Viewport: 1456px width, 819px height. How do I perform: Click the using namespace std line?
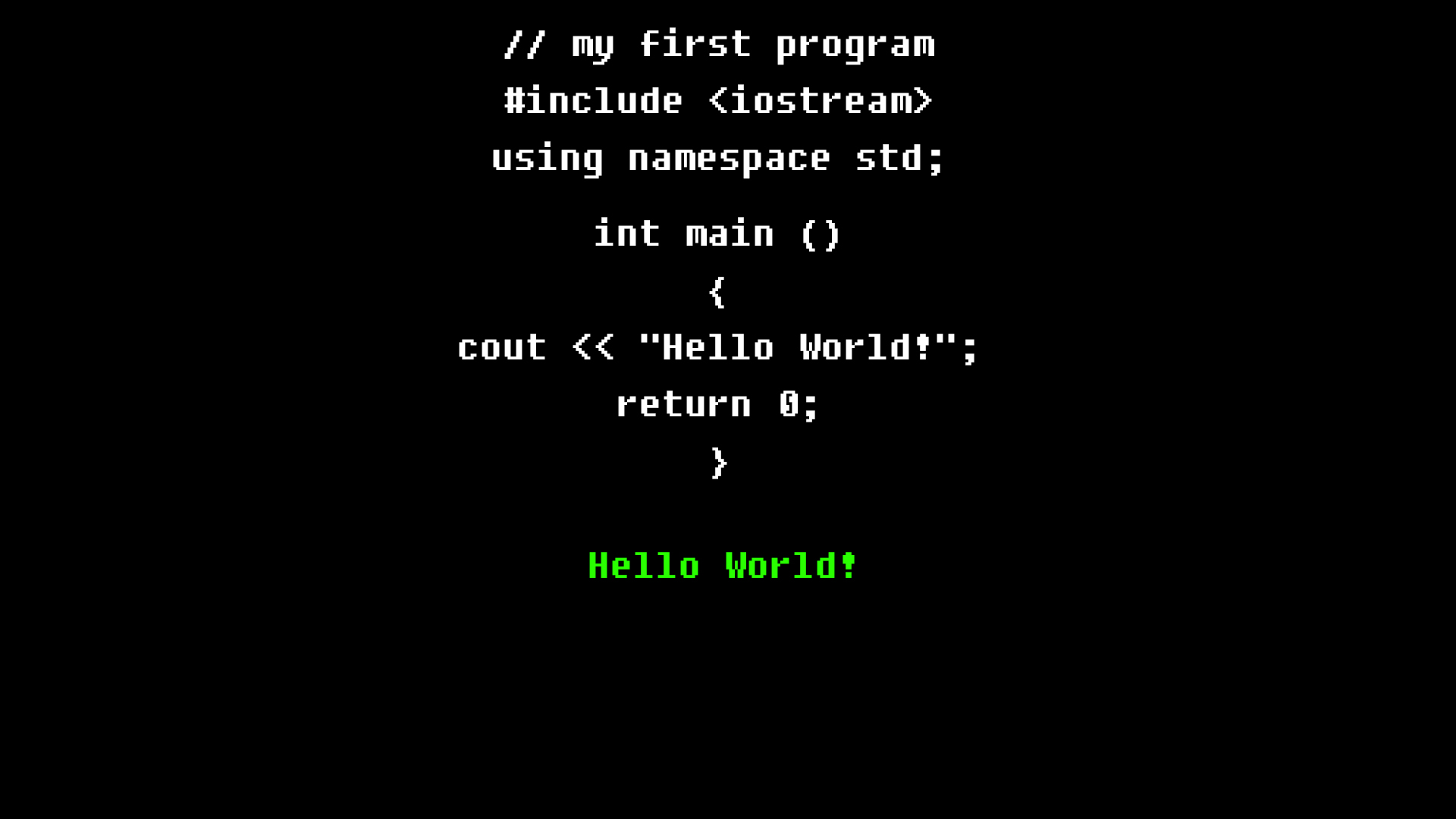[717, 159]
